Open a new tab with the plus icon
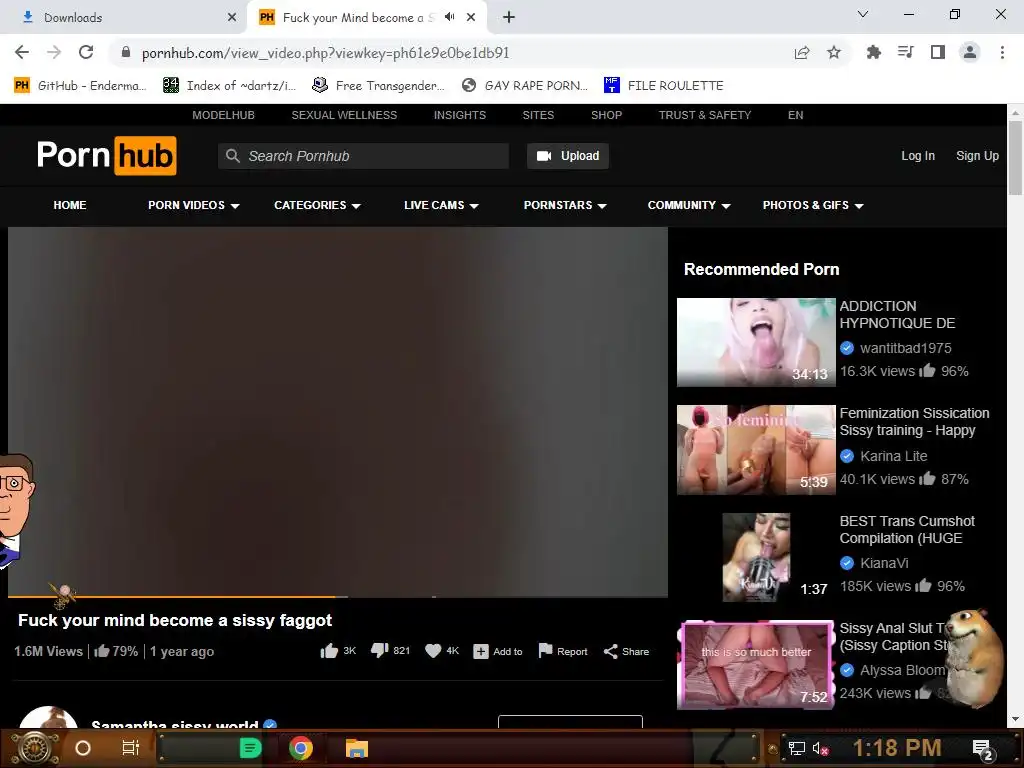The width and height of the screenshot is (1024, 768). point(509,18)
